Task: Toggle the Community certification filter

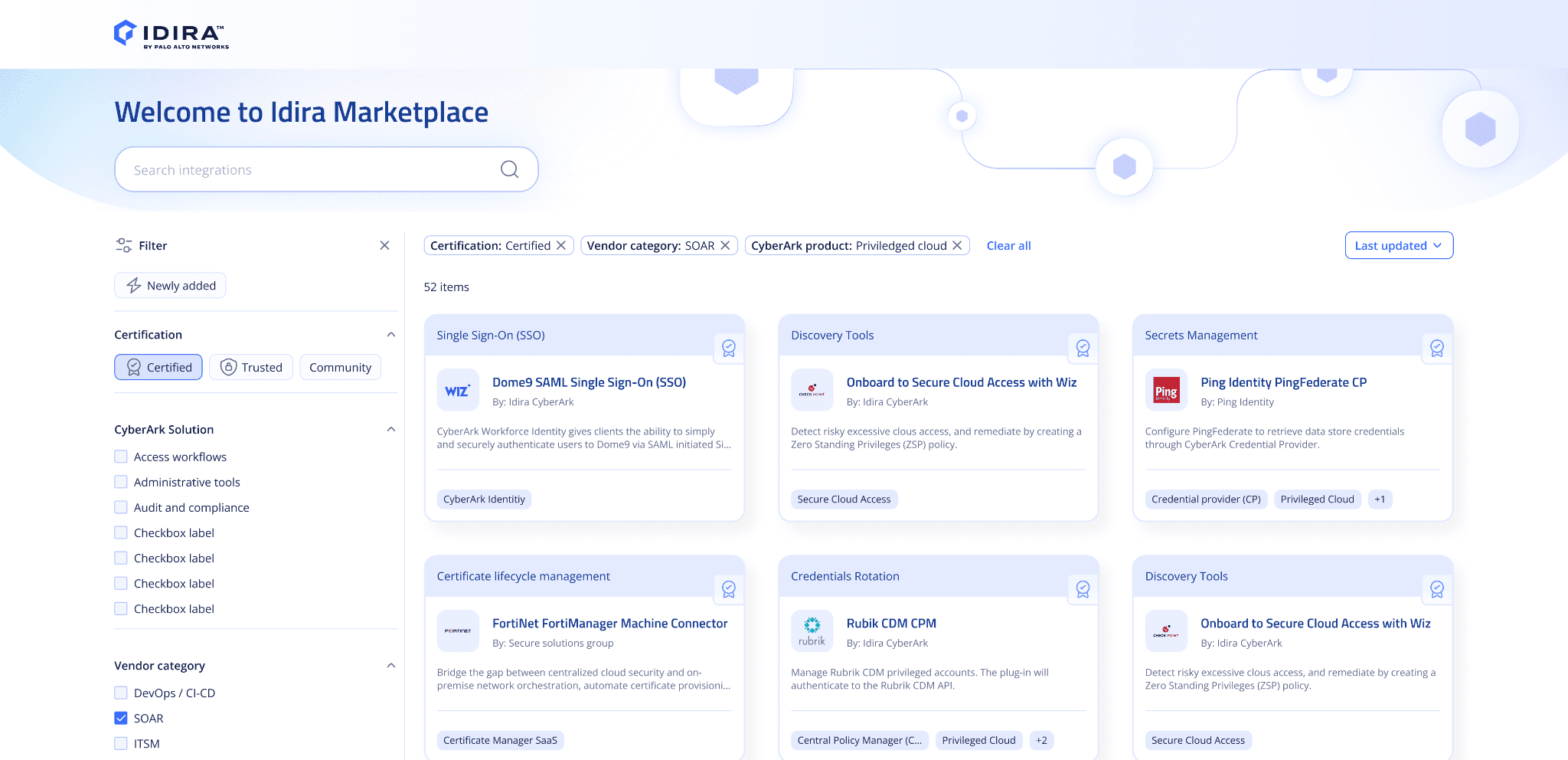Action: 340,367
